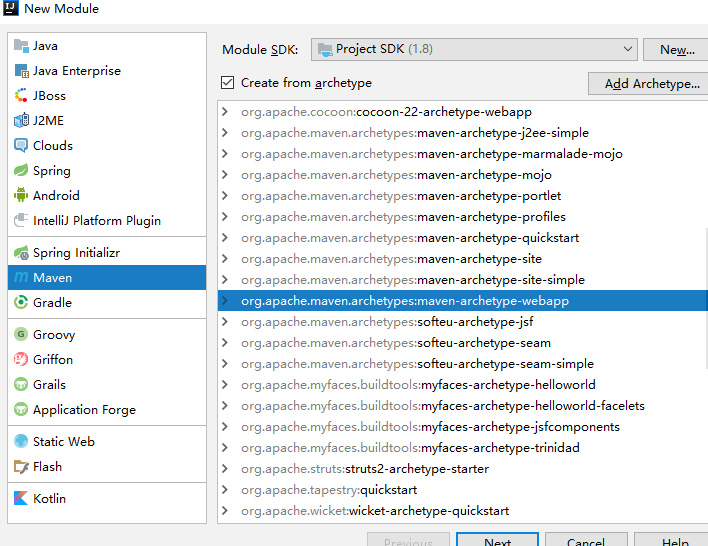The width and height of the screenshot is (708, 546).
Task: Select maven-archetype-site-simple archetype
Action: pos(462,280)
